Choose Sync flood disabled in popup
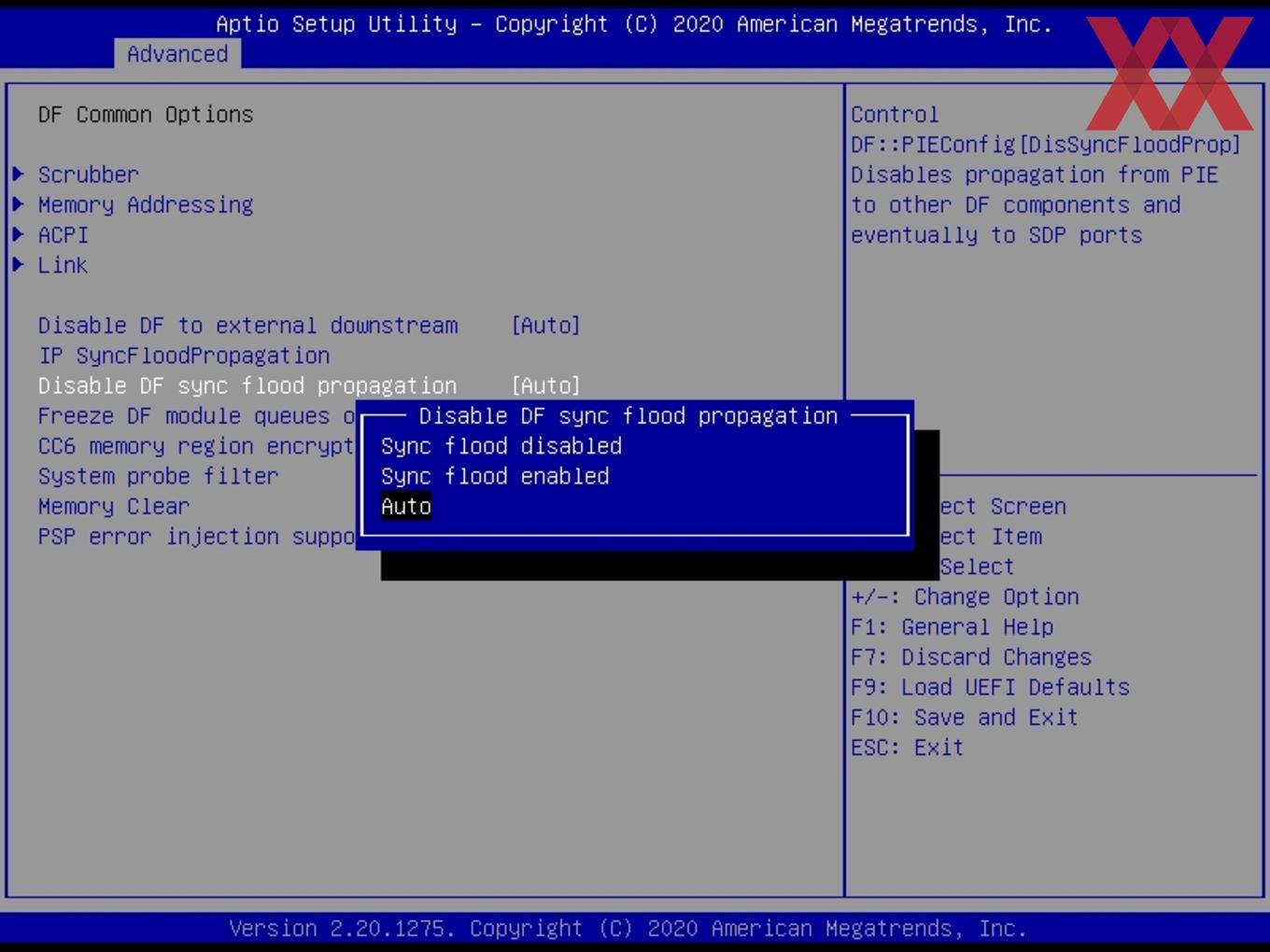 [501, 446]
